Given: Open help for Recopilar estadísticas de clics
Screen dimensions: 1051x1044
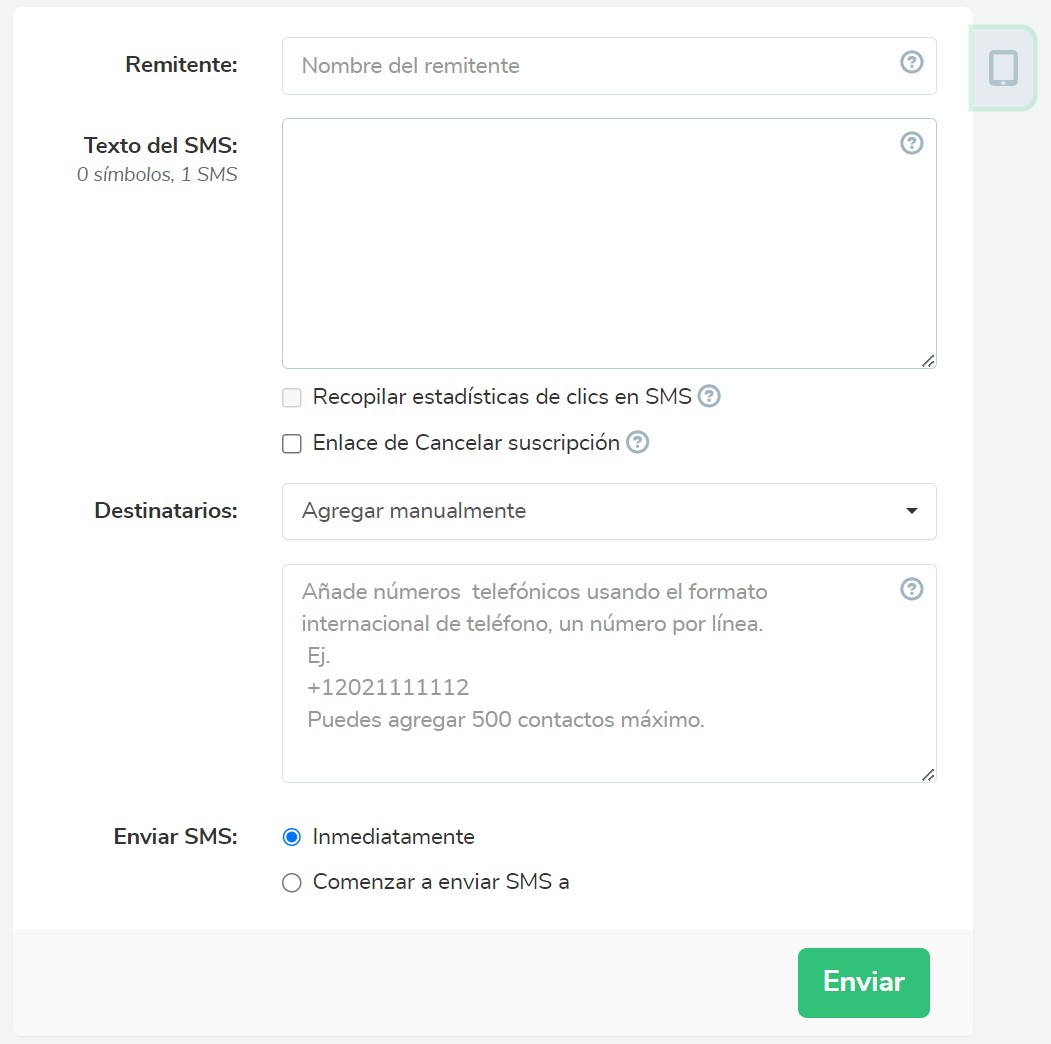Looking at the screenshot, I should click(x=709, y=396).
